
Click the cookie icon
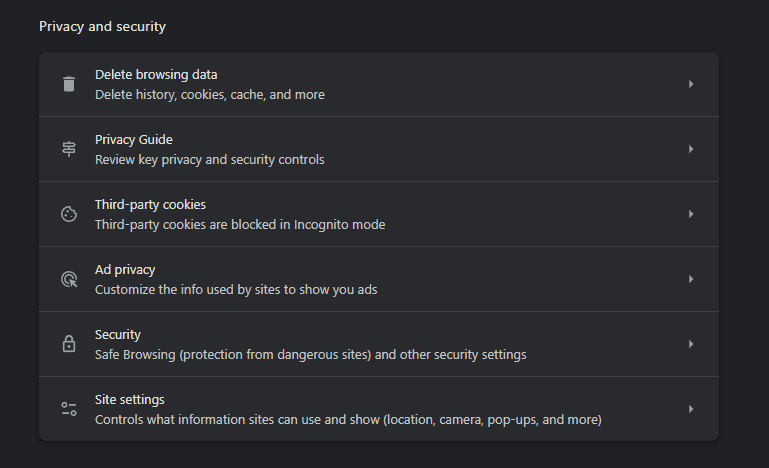pyautogui.click(x=69, y=214)
